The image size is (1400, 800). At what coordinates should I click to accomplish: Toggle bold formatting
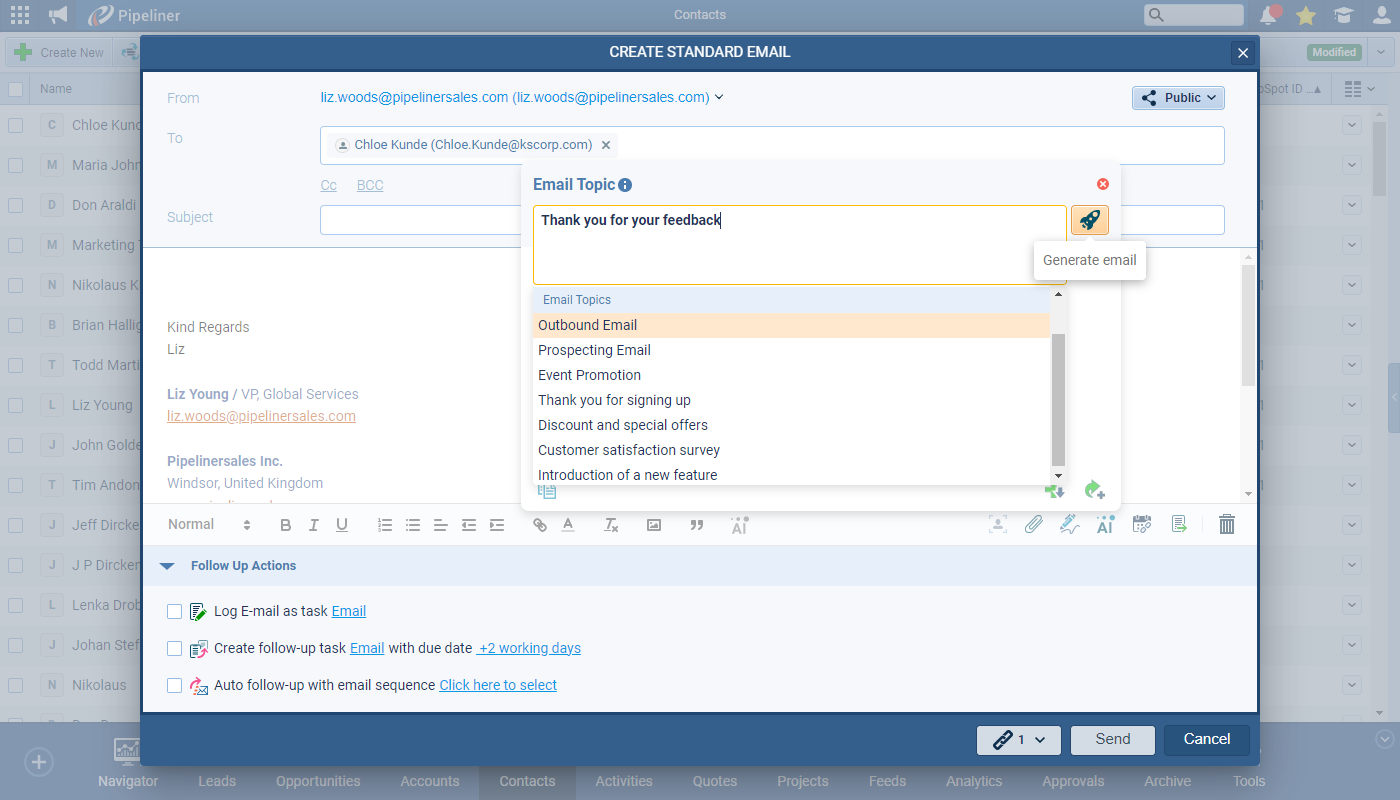pyautogui.click(x=285, y=525)
